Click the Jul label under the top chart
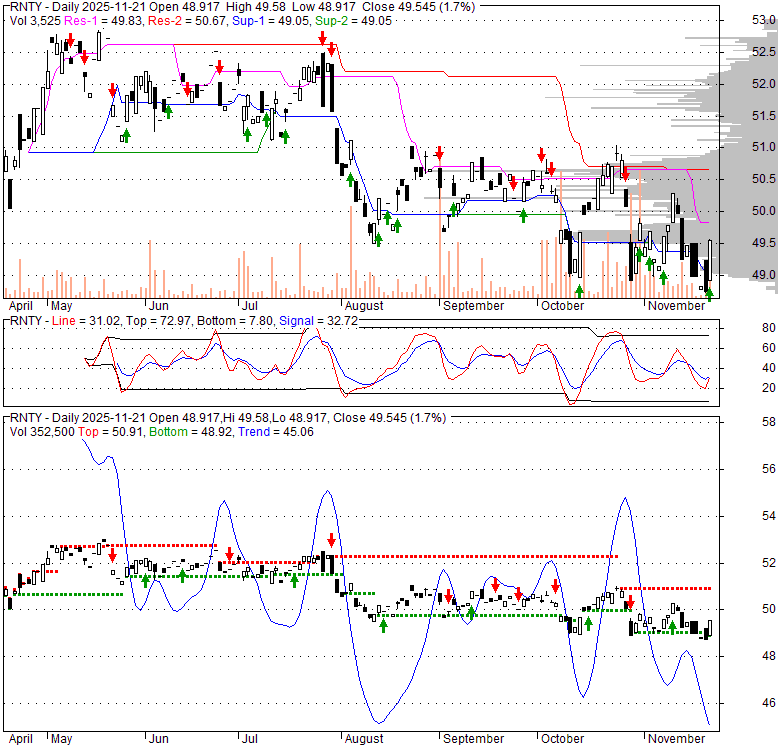Viewport: 780px width, 745px height. click(x=249, y=306)
